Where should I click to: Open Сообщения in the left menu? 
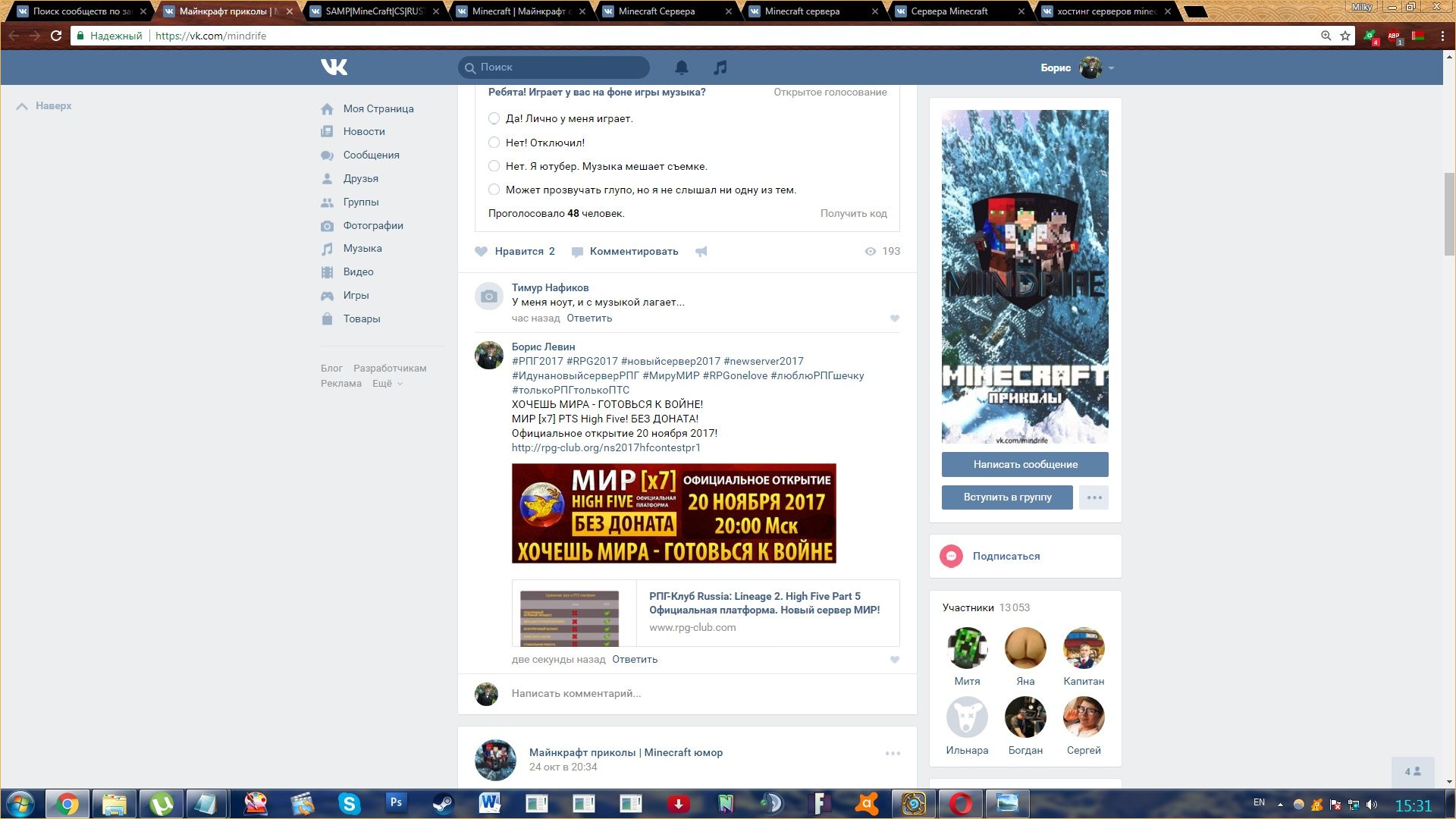[x=371, y=155]
